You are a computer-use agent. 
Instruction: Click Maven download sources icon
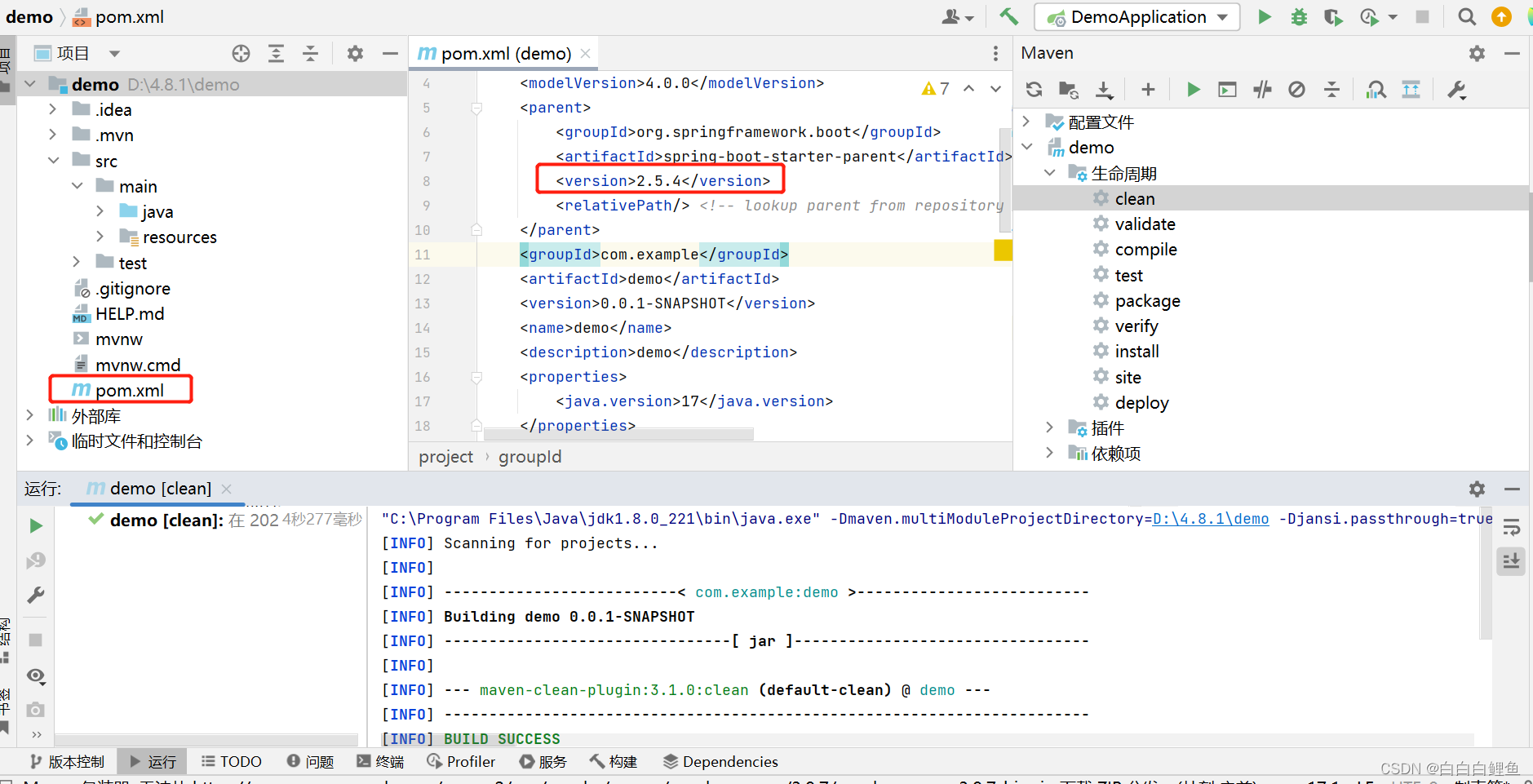(x=1104, y=90)
